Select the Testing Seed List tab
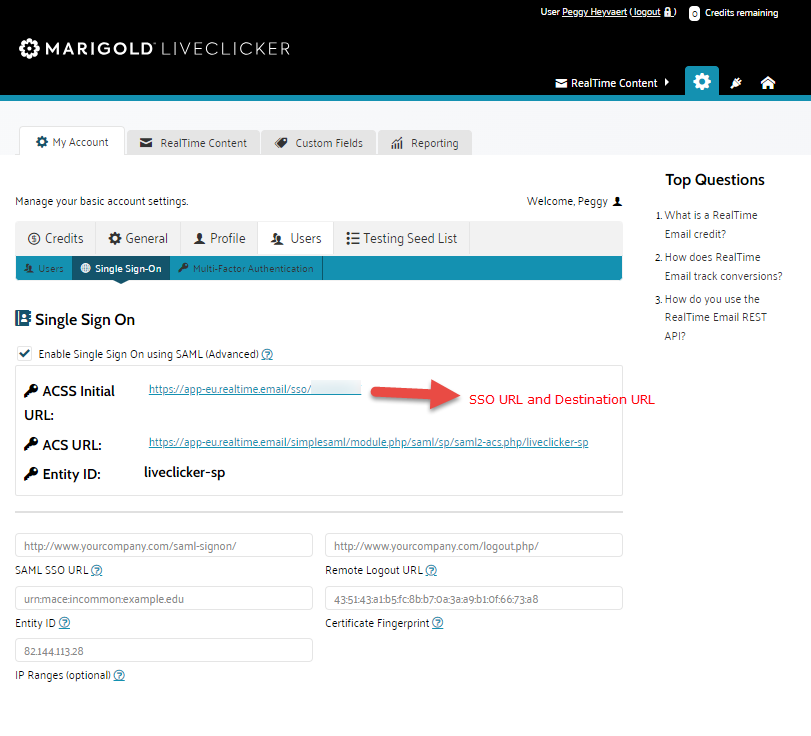This screenshot has height=736, width=811. click(x=401, y=238)
